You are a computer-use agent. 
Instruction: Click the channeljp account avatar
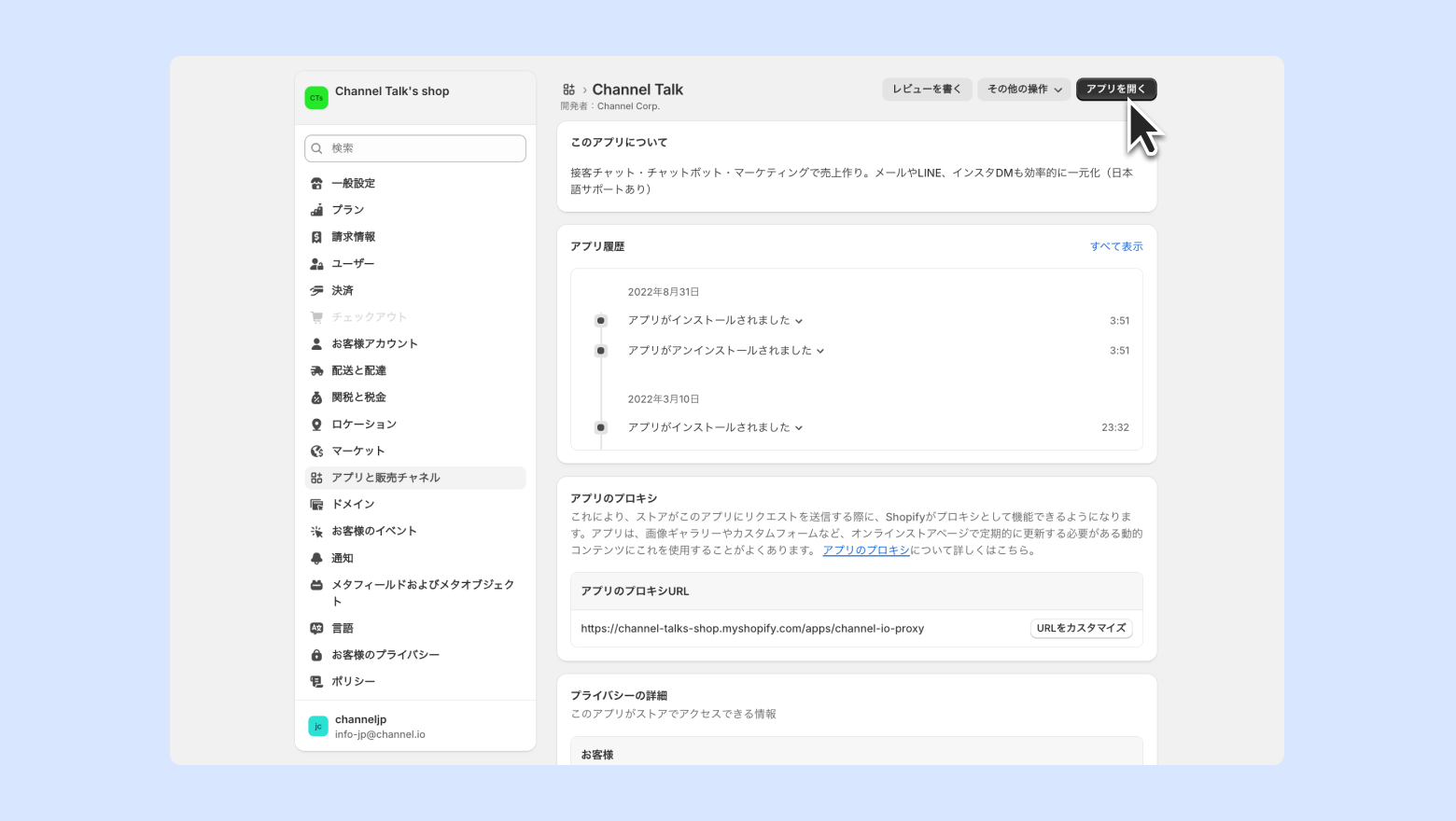[318, 727]
